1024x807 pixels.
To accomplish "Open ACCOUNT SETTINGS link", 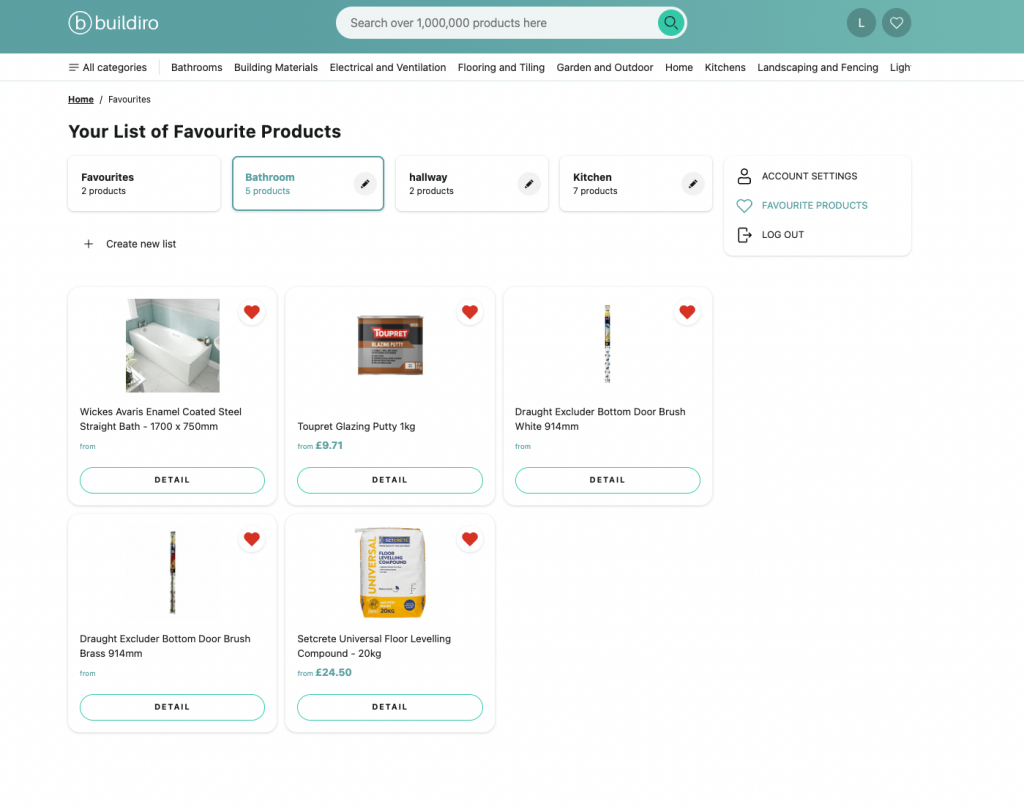I will 809,176.
